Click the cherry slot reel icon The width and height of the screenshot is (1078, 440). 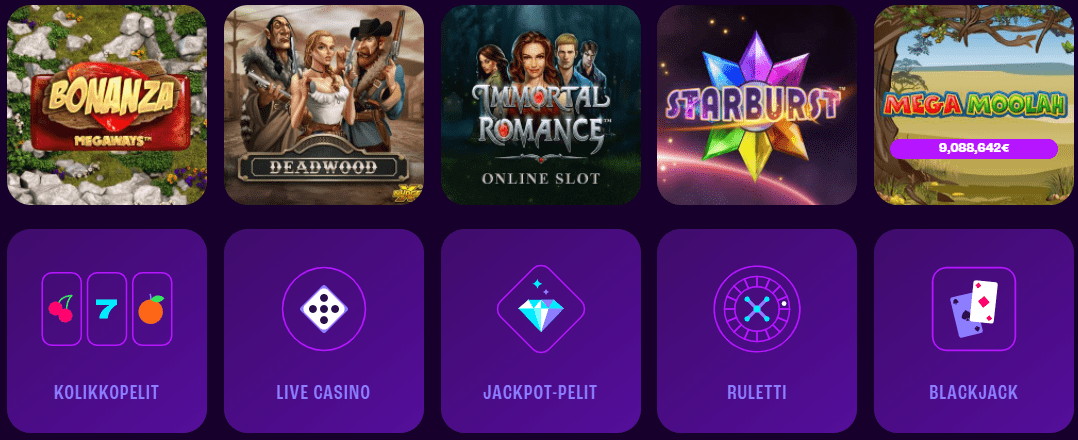(x=62, y=309)
